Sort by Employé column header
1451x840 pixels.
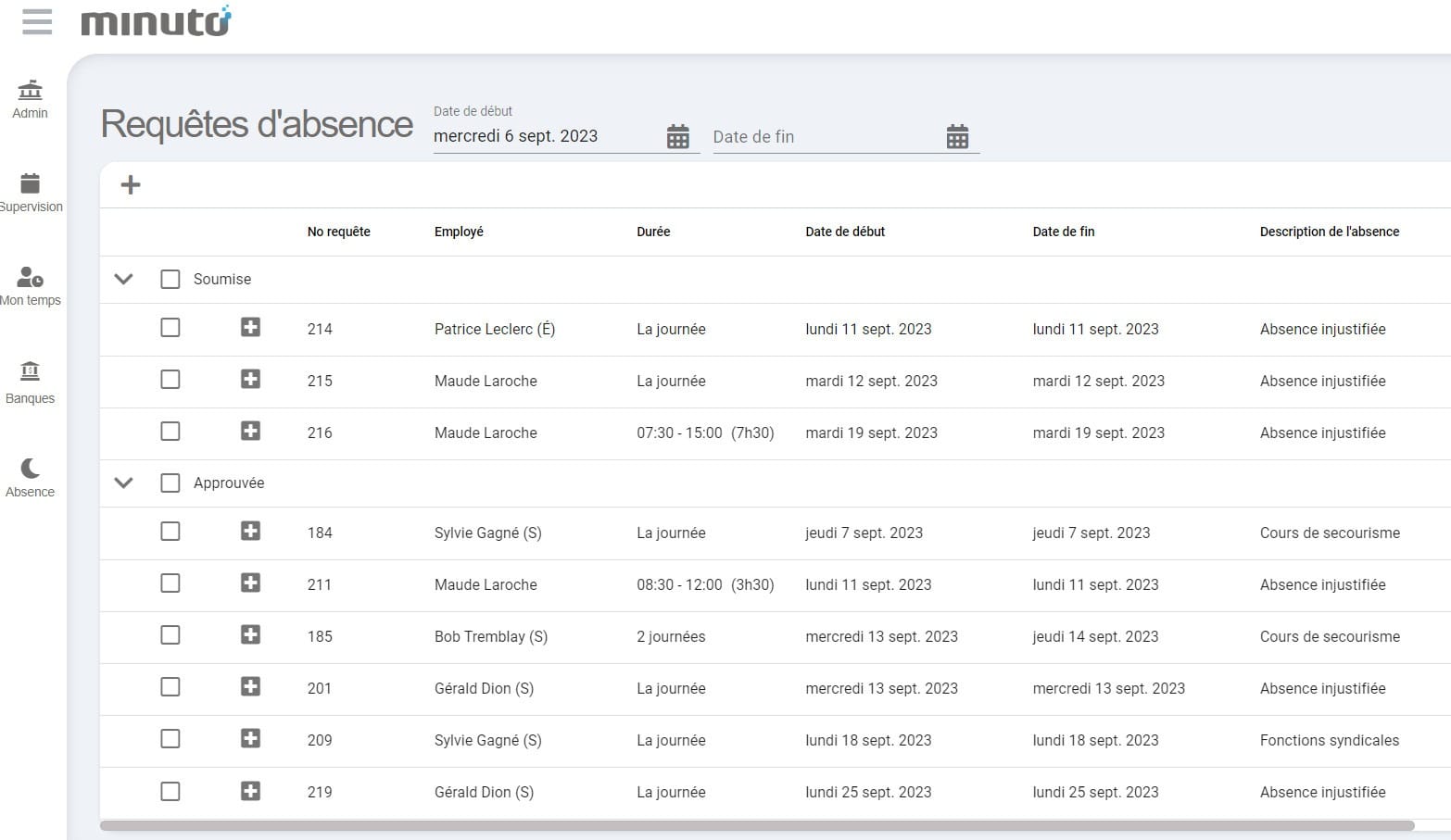click(459, 232)
